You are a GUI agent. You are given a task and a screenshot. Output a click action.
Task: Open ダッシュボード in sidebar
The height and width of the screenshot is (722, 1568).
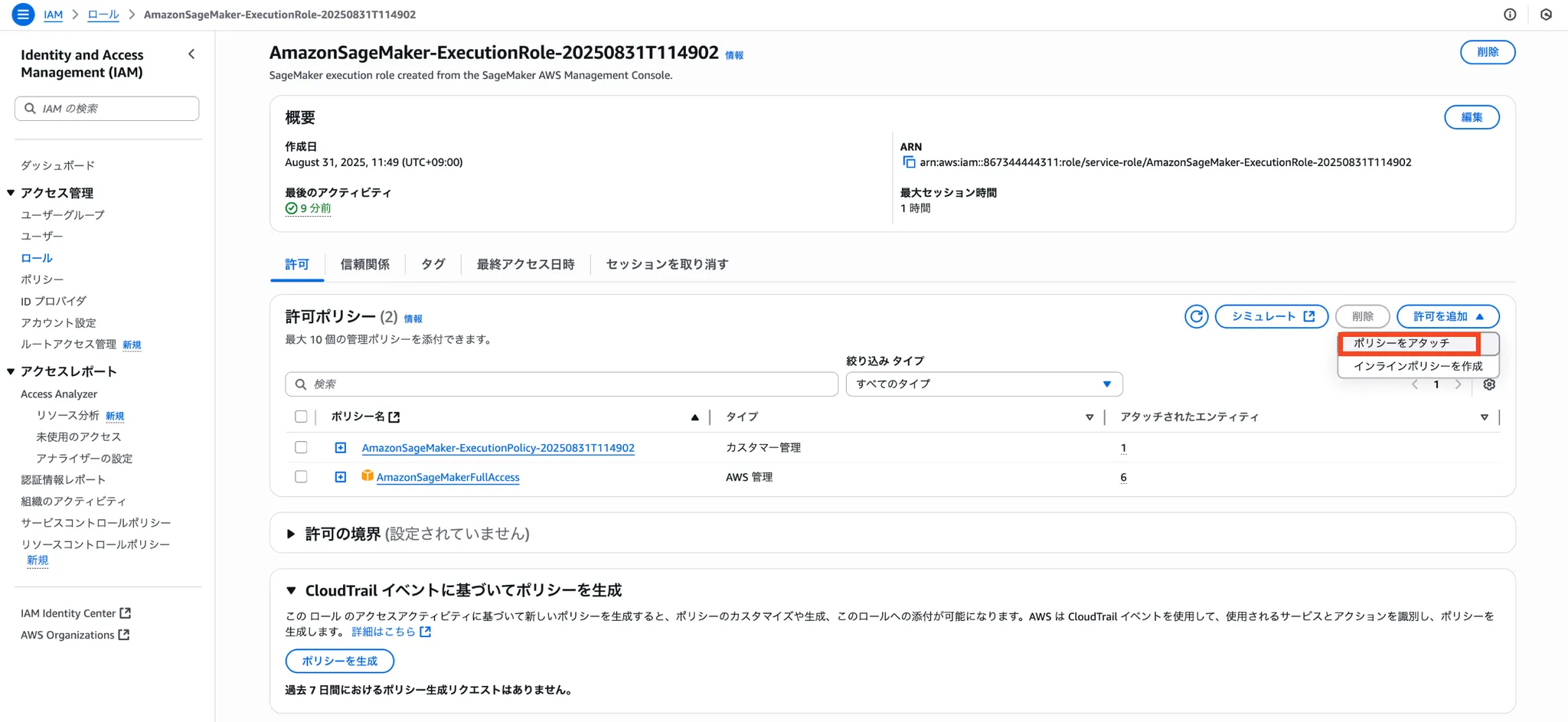58,165
